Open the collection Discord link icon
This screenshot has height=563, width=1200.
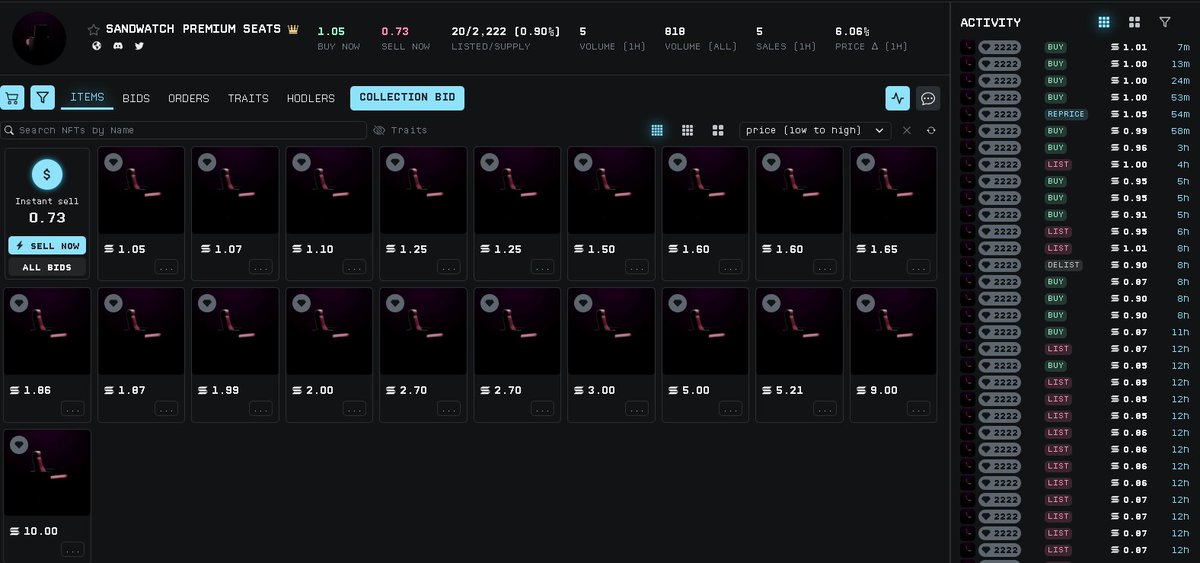[118, 46]
